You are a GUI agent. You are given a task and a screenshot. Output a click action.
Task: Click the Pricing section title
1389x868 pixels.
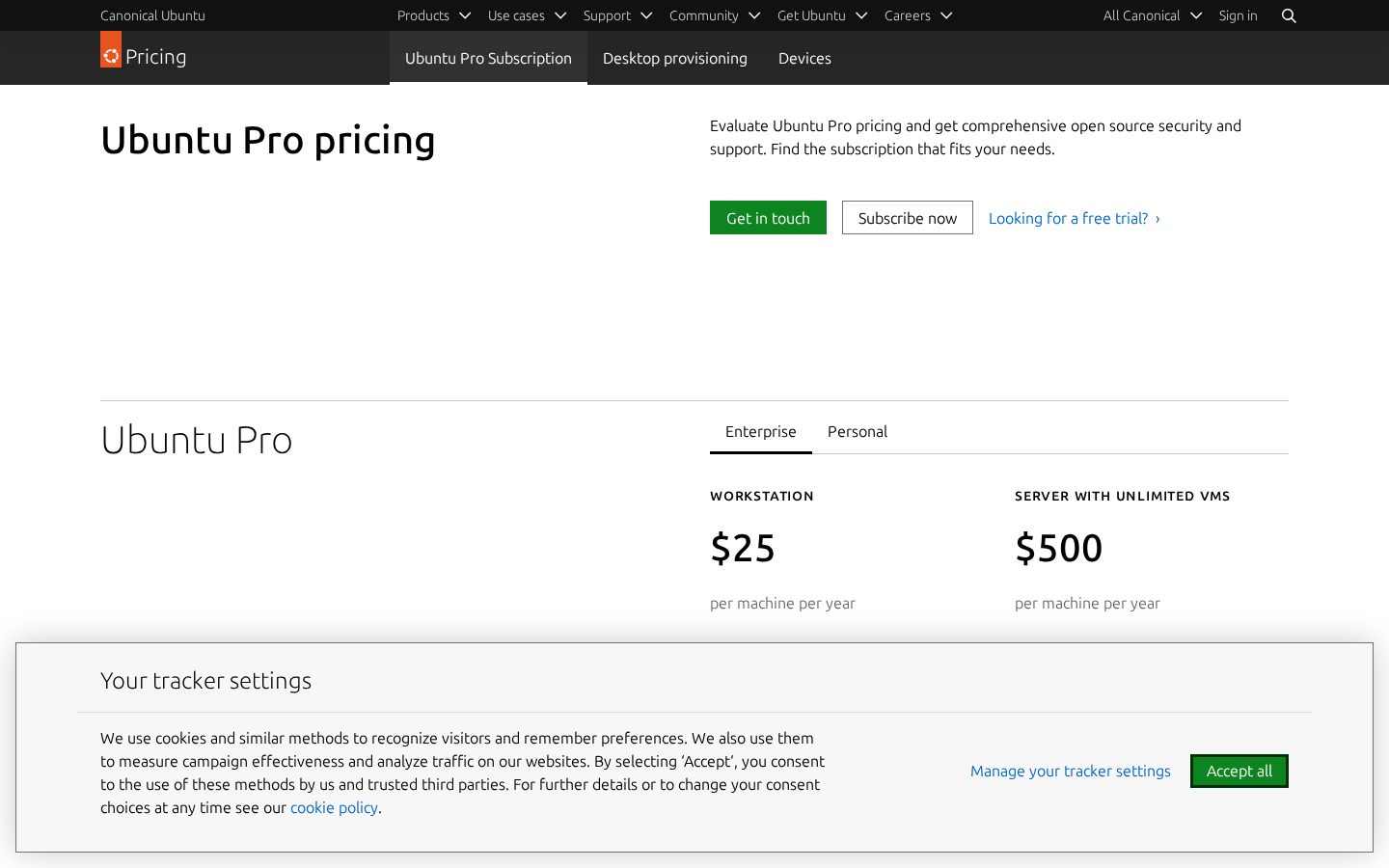pos(155,57)
